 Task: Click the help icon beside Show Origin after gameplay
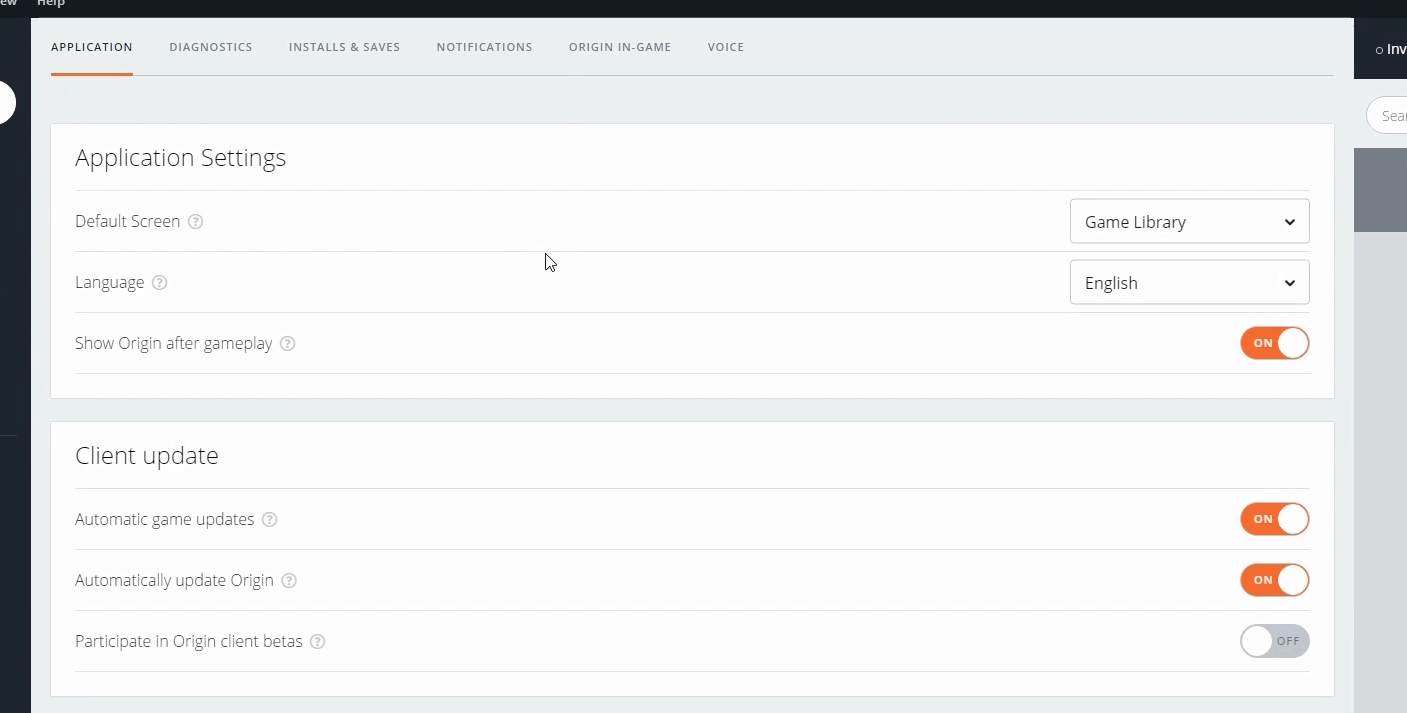[x=288, y=344]
